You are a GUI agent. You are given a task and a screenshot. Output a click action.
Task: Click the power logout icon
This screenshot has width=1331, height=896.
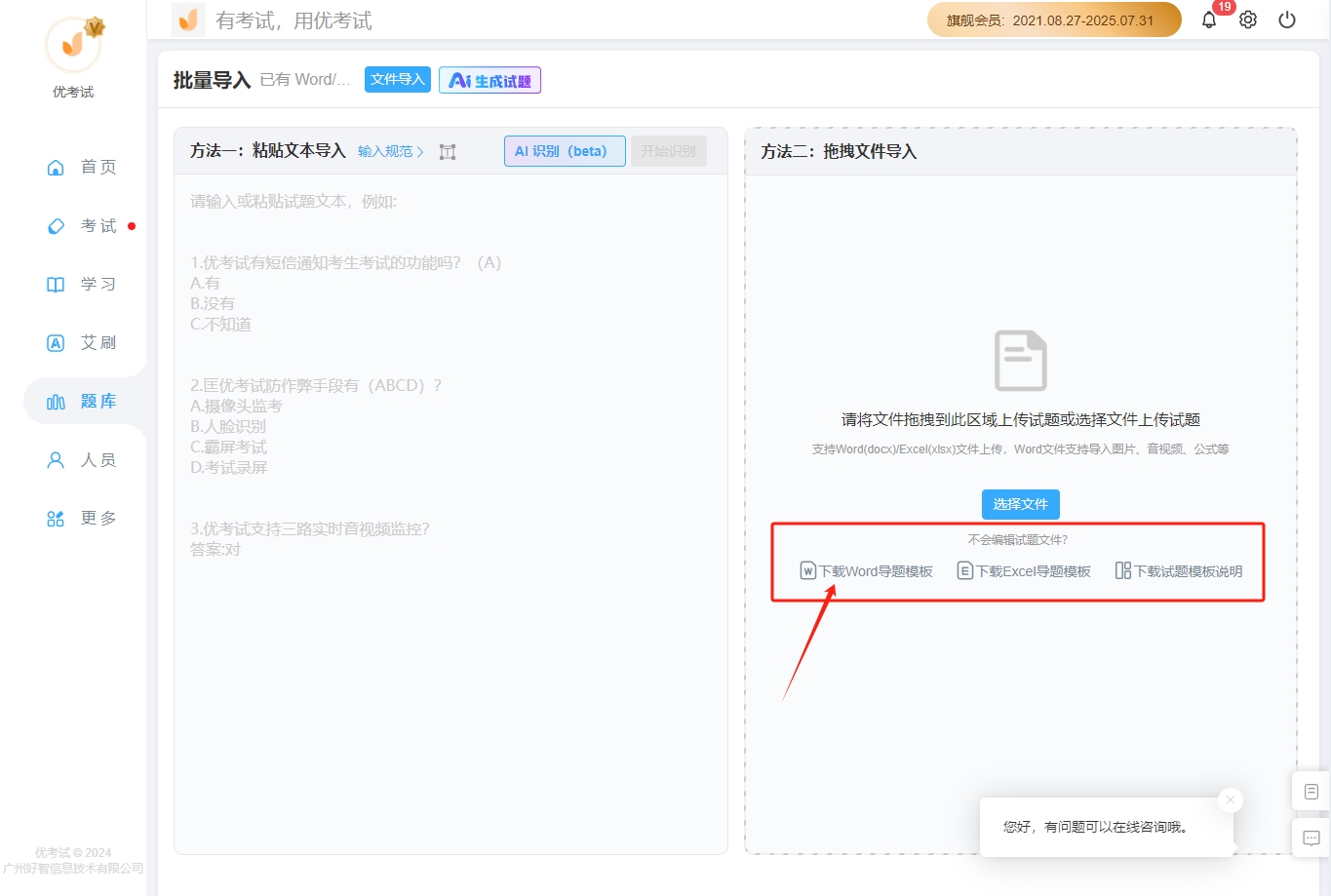pos(1287,19)
